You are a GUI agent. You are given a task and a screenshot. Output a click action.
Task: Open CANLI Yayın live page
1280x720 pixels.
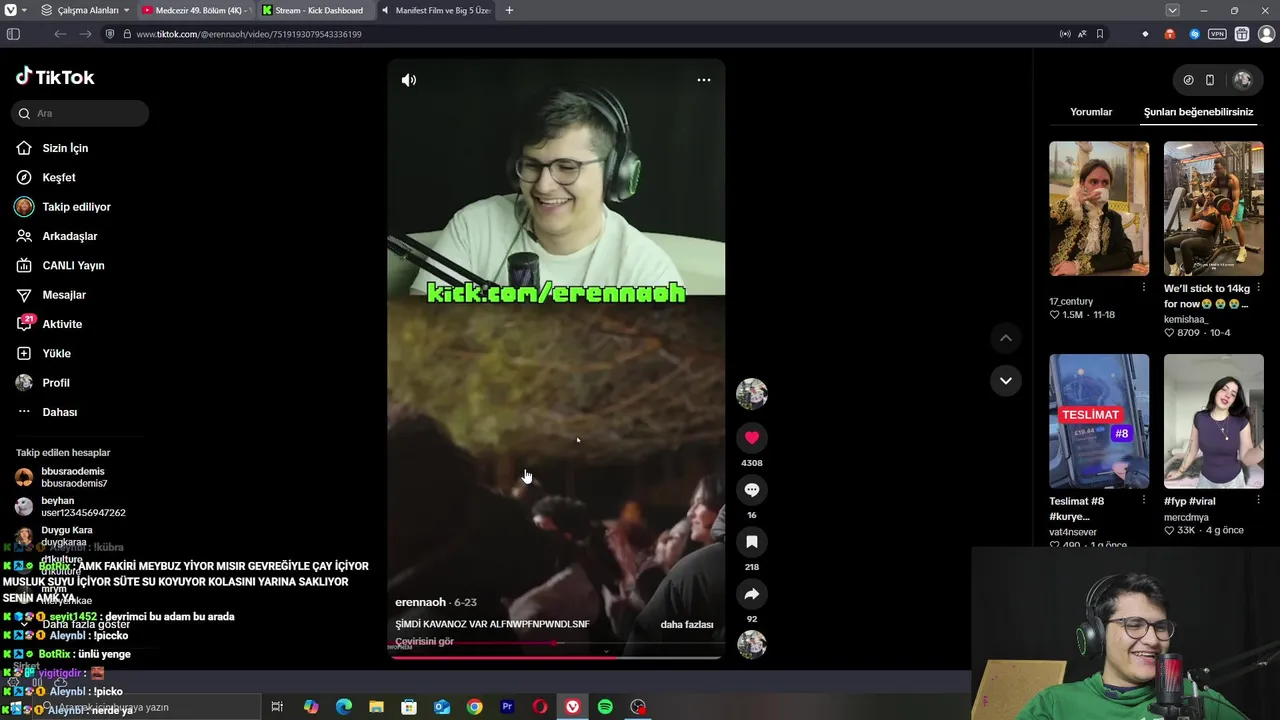point(75,265)
